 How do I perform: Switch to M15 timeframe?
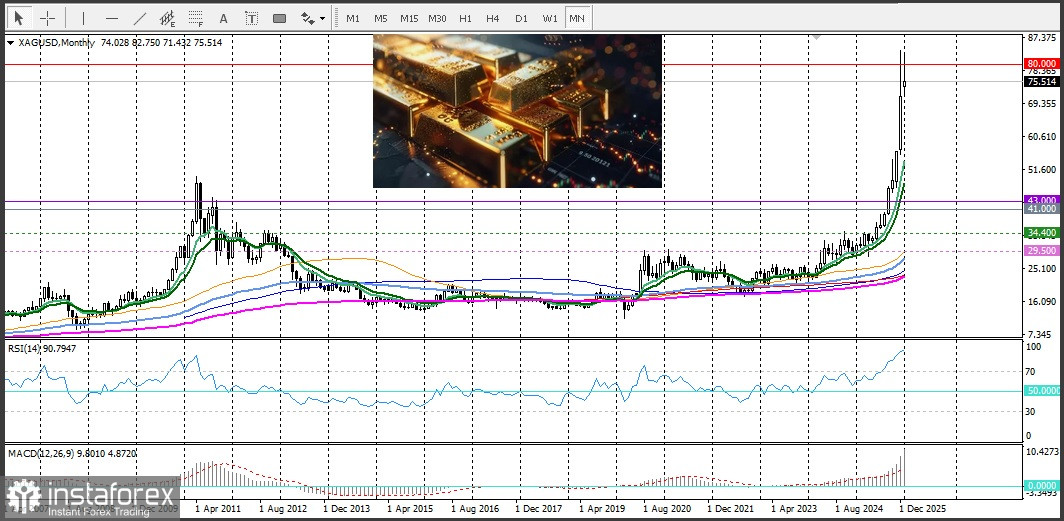[409, 18]
